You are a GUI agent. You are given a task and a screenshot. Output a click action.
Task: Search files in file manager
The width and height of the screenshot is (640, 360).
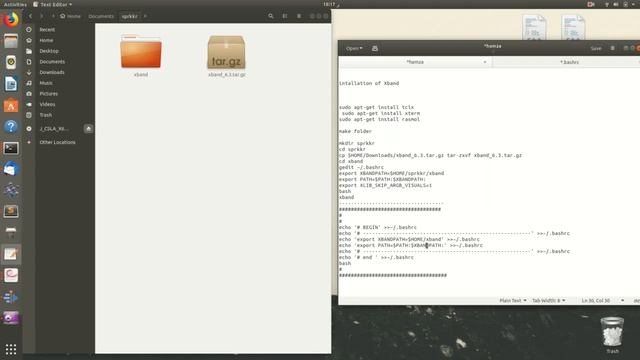[271, 16]
